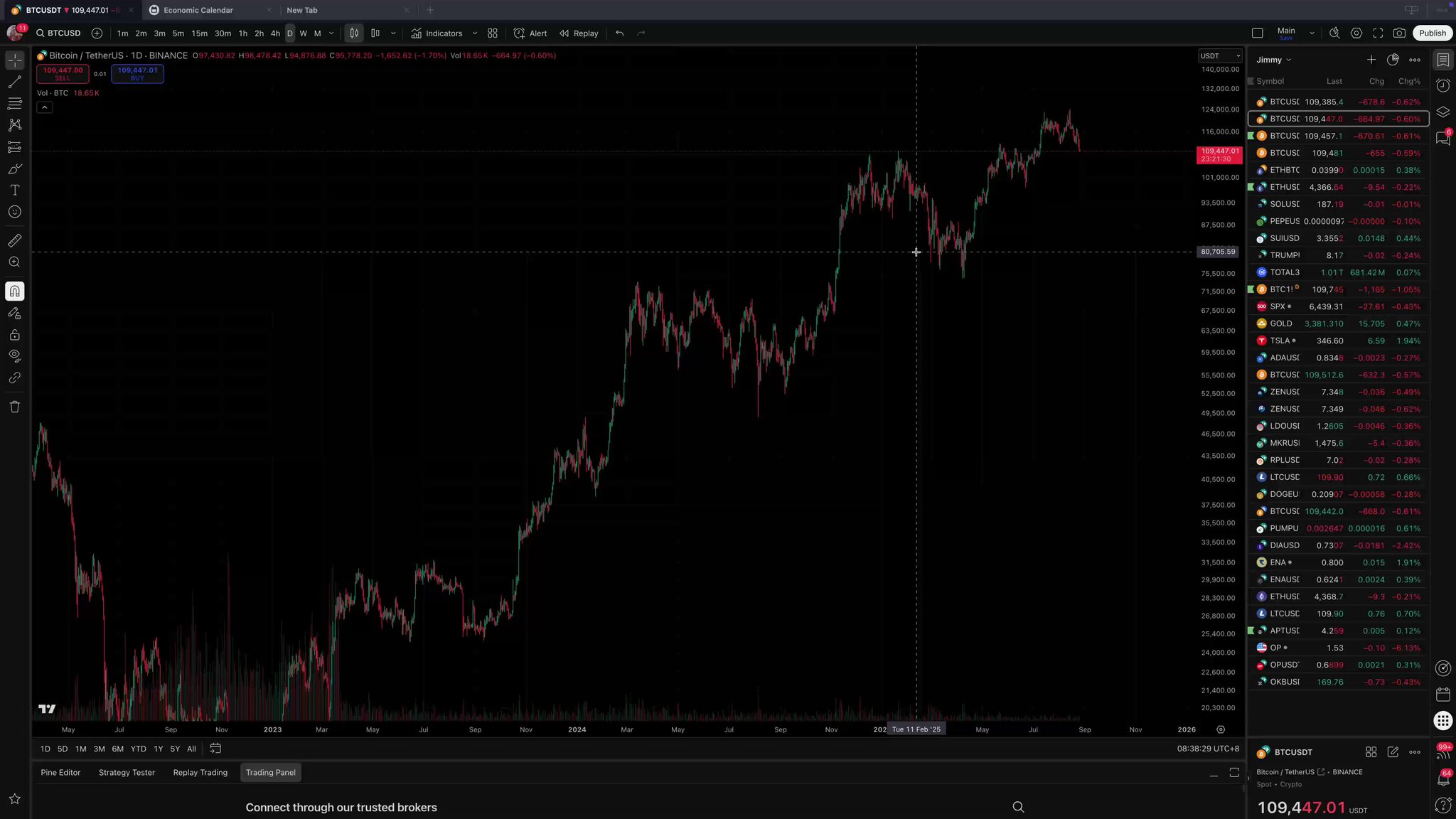The width and height of the screenshot is (1456, 819).
Task: Select the ruler measure tool
Action: click(15, 240)
